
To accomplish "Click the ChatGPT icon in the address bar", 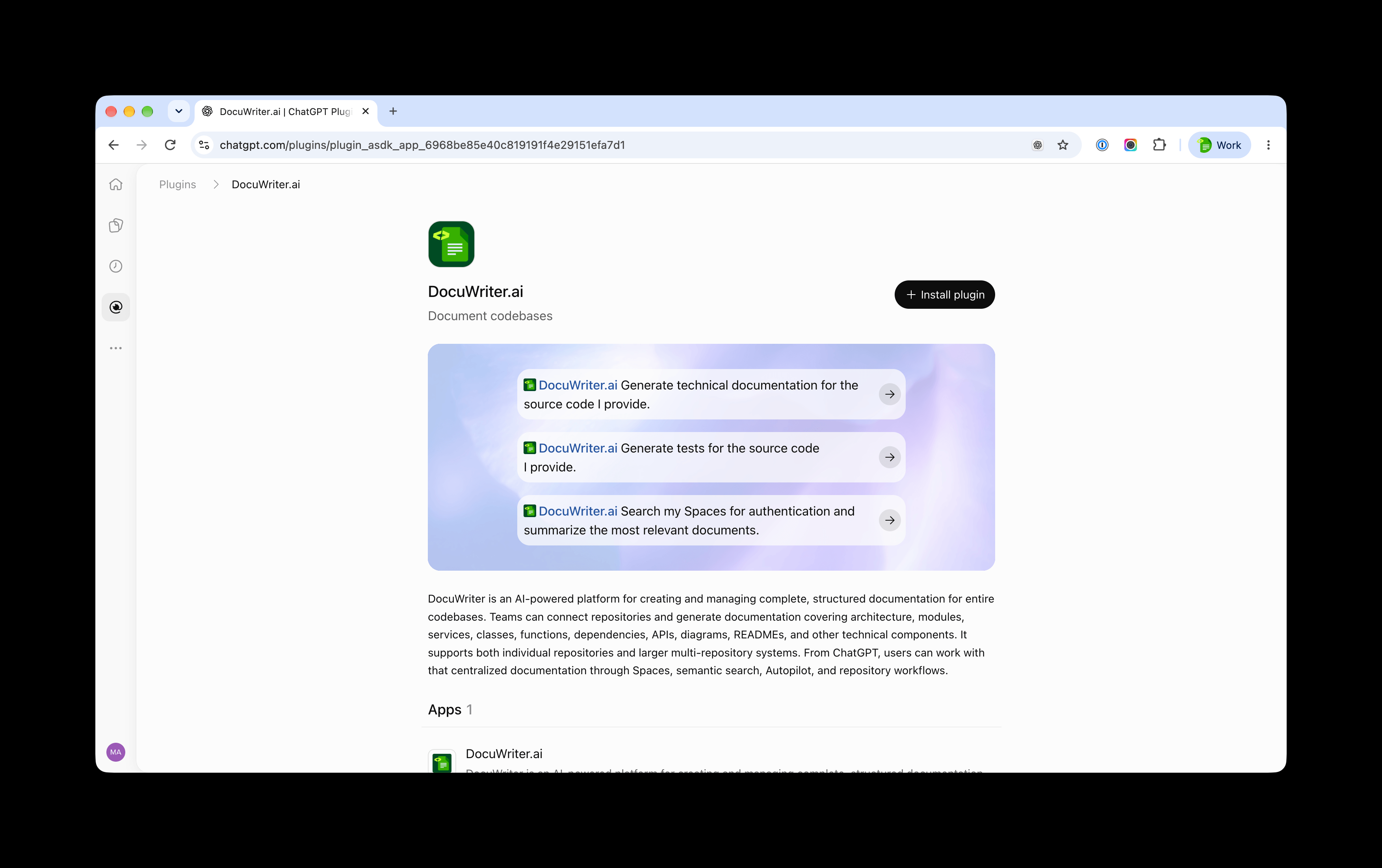I will [x=1038, y=145].
